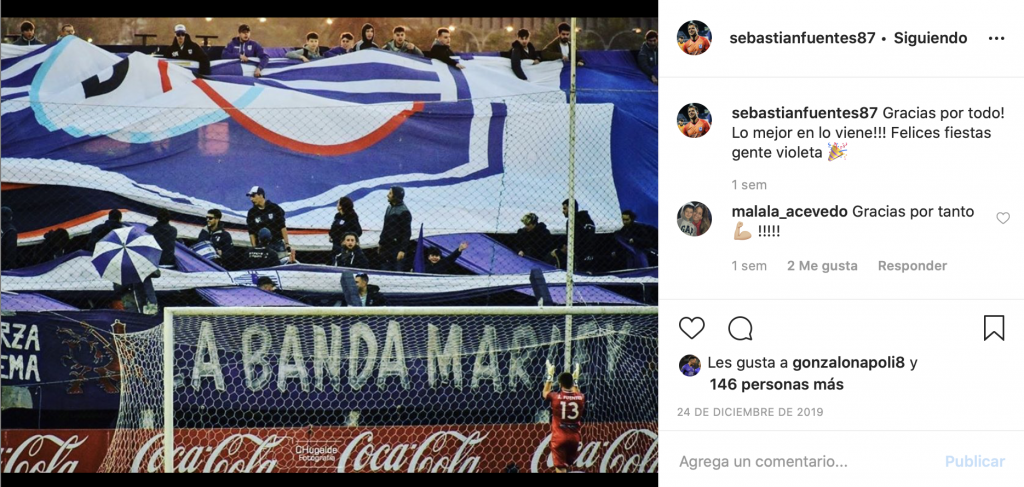1024x487 pixels.
Task: Like malala_acevedo's comment with the small heart
Action: pyautogui.click(x=1002, y=218)
